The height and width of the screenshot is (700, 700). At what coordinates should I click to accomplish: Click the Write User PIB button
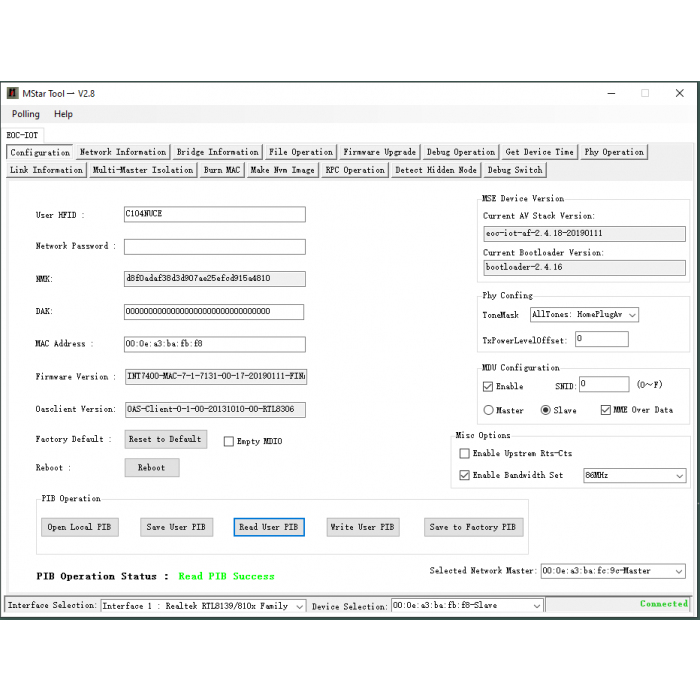click(362, 527)
